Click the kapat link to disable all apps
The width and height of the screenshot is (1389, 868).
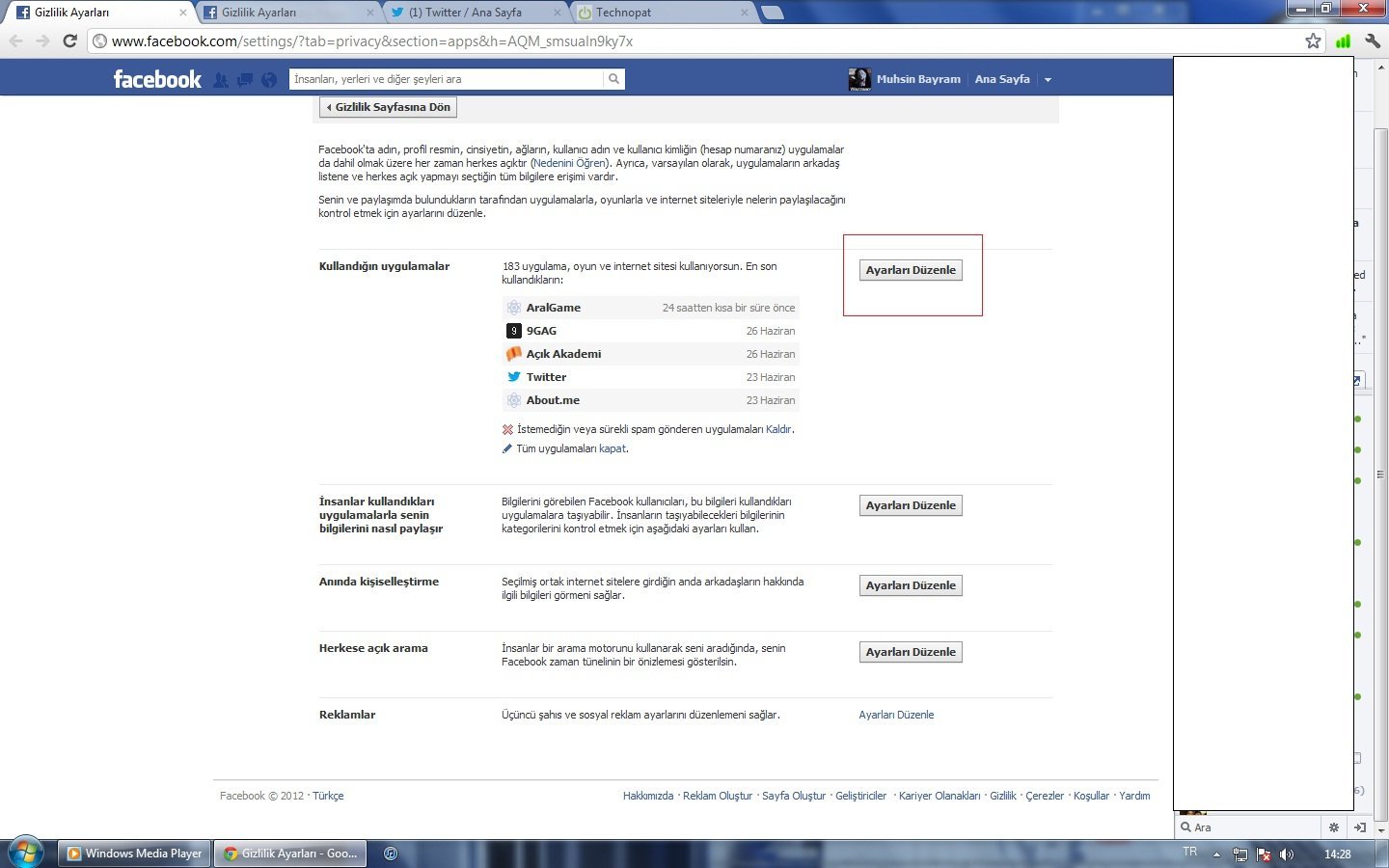pos(613,448)
